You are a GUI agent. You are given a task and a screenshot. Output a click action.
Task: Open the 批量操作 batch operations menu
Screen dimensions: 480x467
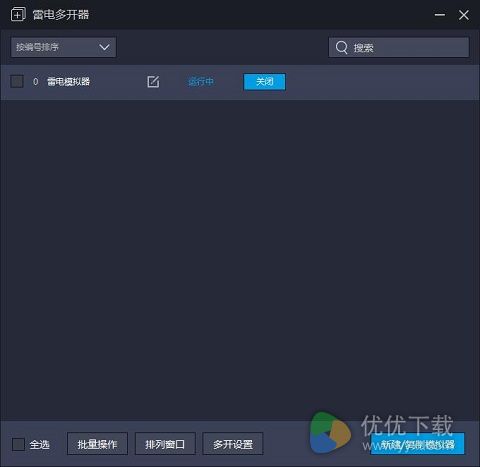(97, 444)
